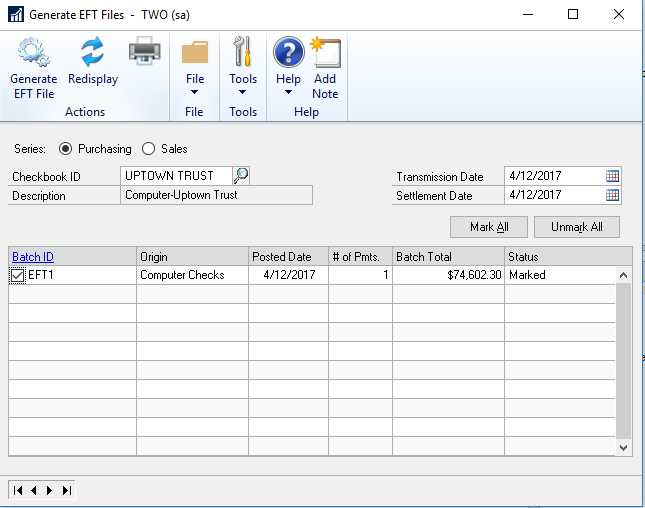Maximize the Generate EFT Files window
The width and height of the screenshot is (645, 508).
(573, 14)
